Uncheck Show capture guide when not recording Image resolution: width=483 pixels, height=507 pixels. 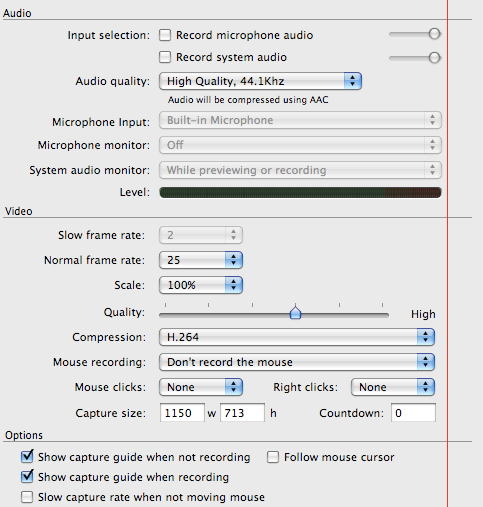click(x=27, y=457)
